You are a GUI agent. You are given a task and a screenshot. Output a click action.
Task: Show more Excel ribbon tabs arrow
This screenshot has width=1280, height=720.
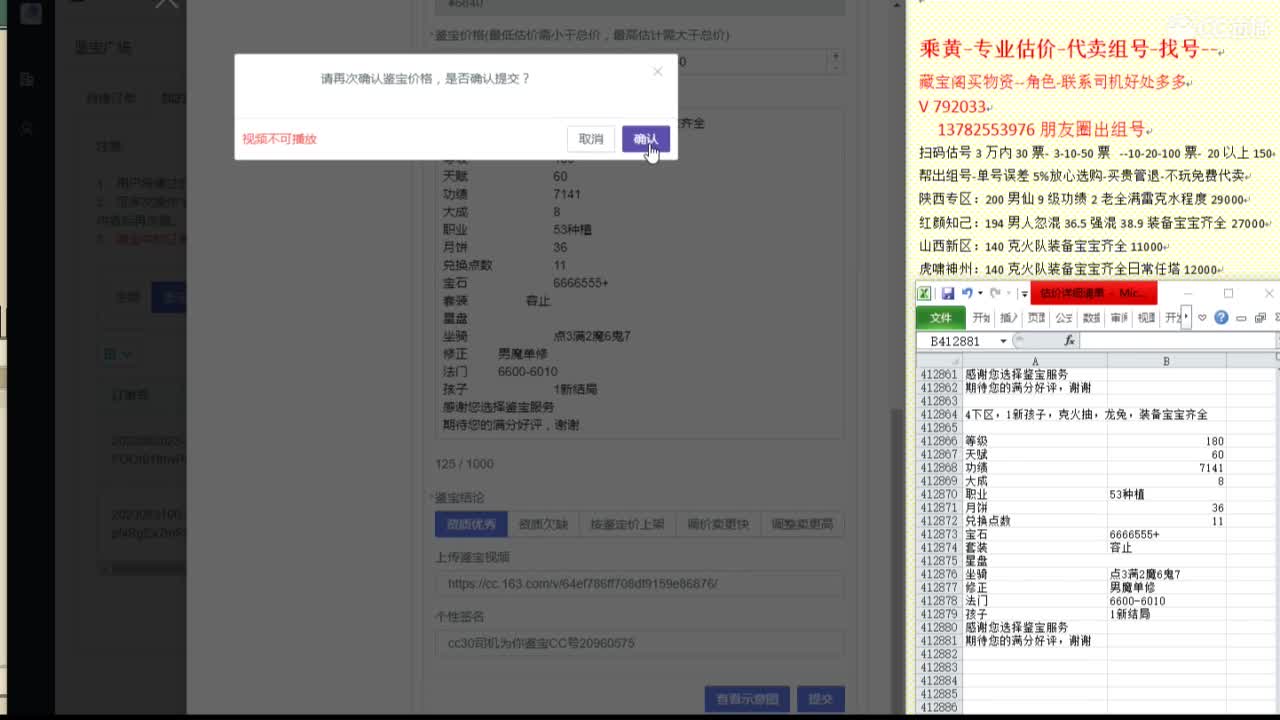tap(1187, 318)
